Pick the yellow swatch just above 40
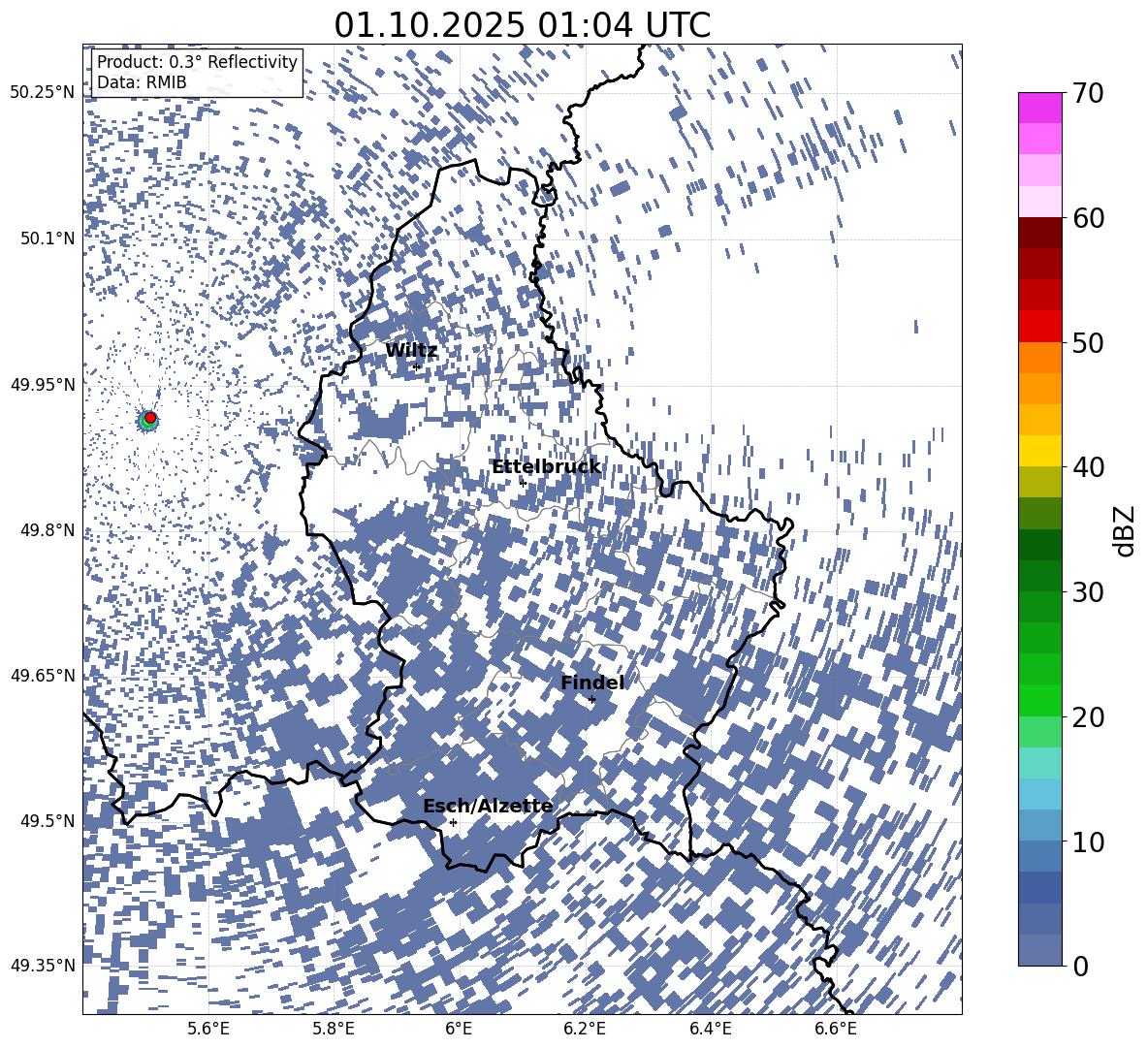 coord(1040,451)
